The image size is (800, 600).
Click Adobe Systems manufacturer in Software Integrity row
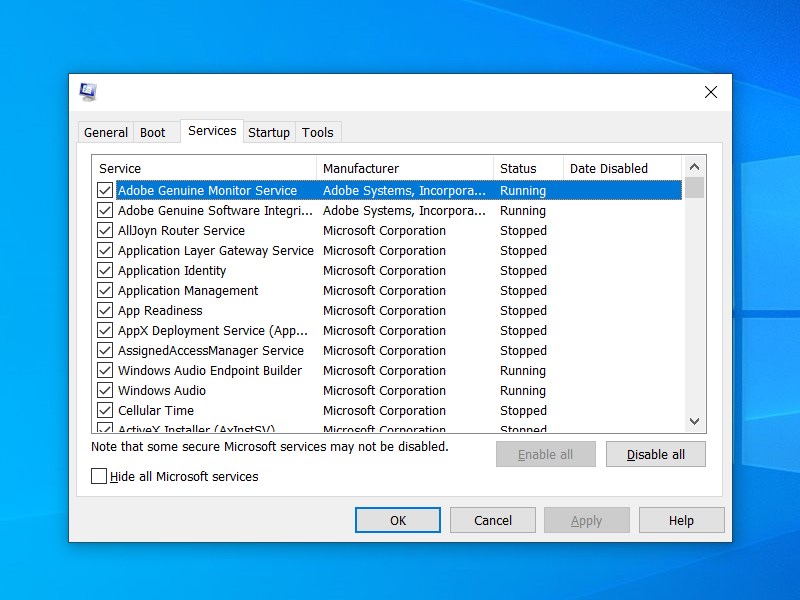coord(404,211)
